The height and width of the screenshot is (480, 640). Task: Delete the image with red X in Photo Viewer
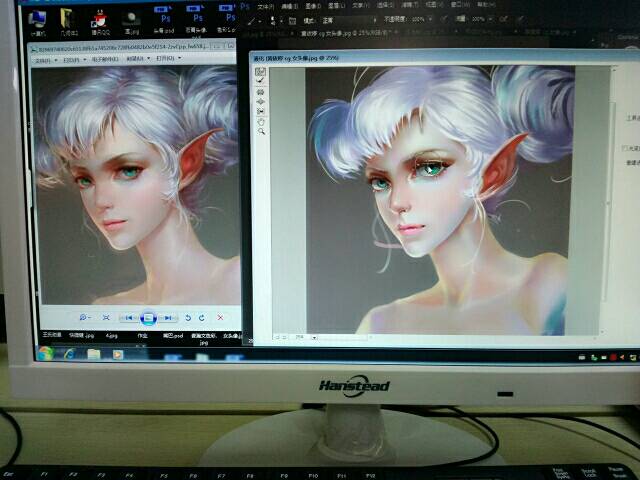220,318
